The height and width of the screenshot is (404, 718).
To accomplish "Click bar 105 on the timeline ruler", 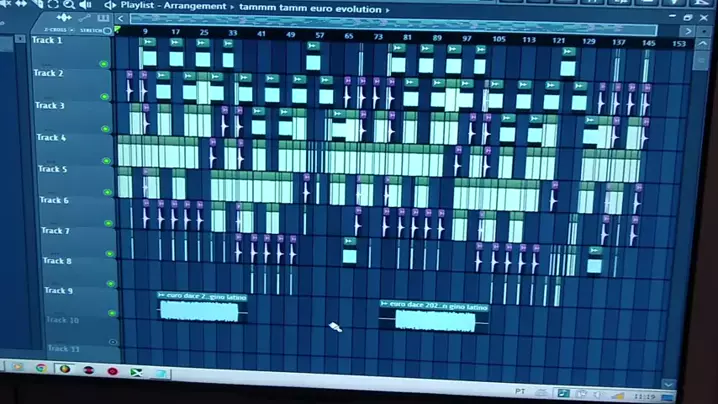I will [x=499, y=39].
